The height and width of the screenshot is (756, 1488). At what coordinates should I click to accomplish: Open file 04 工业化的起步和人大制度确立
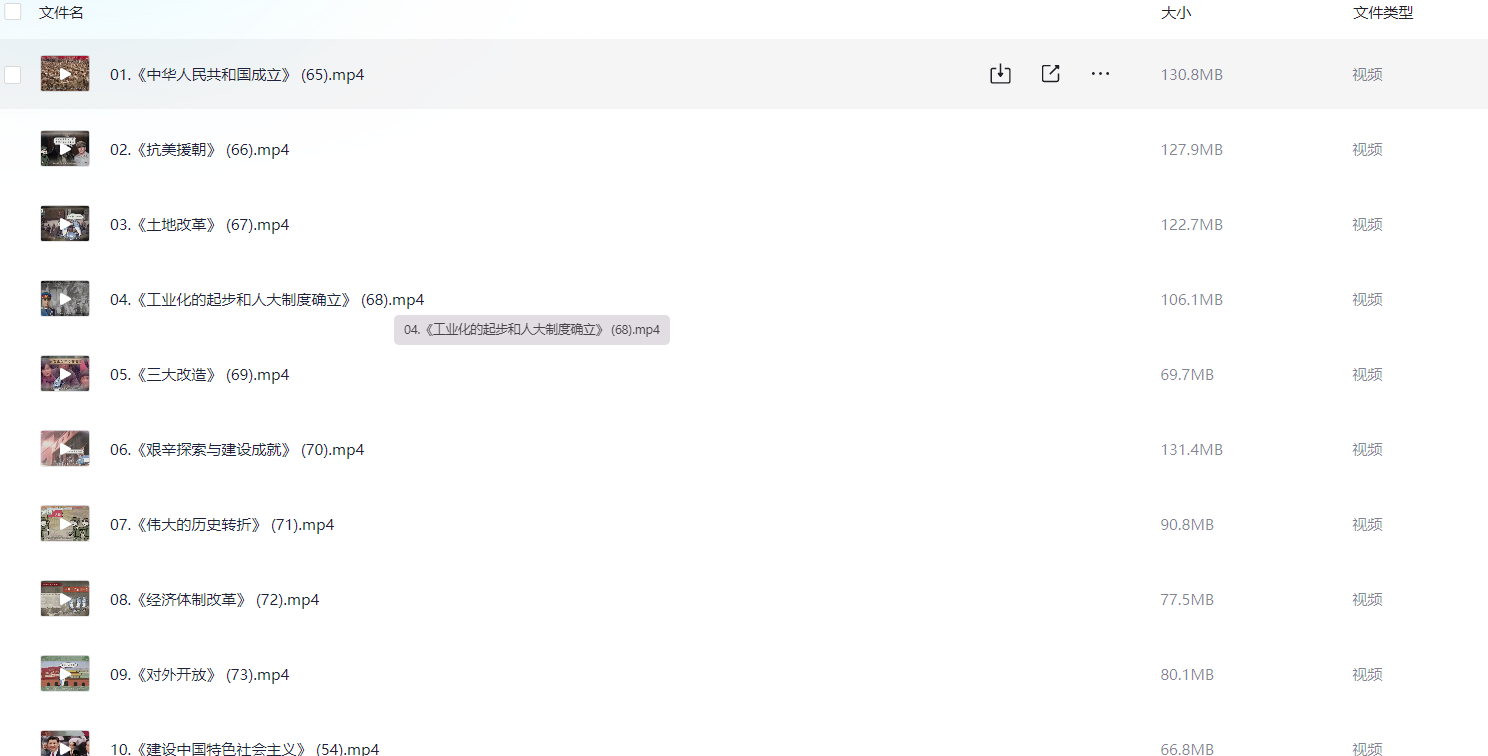(266, 300)
